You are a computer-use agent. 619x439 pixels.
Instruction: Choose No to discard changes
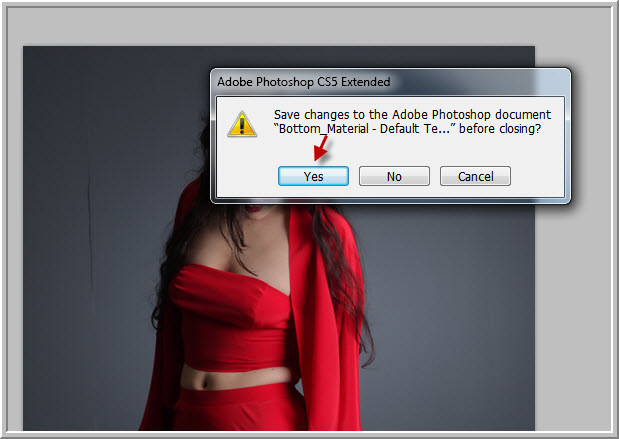click(394, 176)
